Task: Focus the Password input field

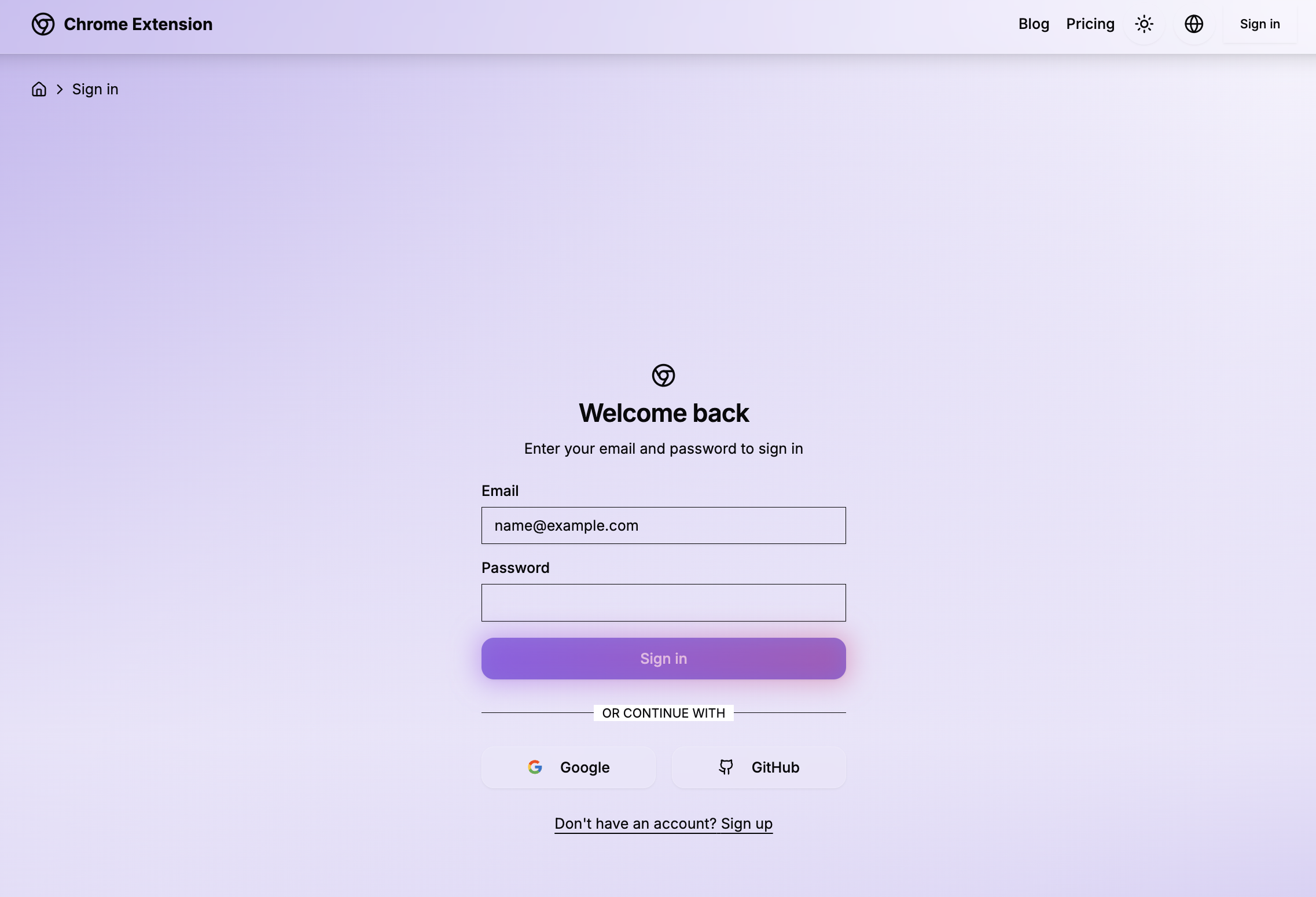Action: point(663,602)
